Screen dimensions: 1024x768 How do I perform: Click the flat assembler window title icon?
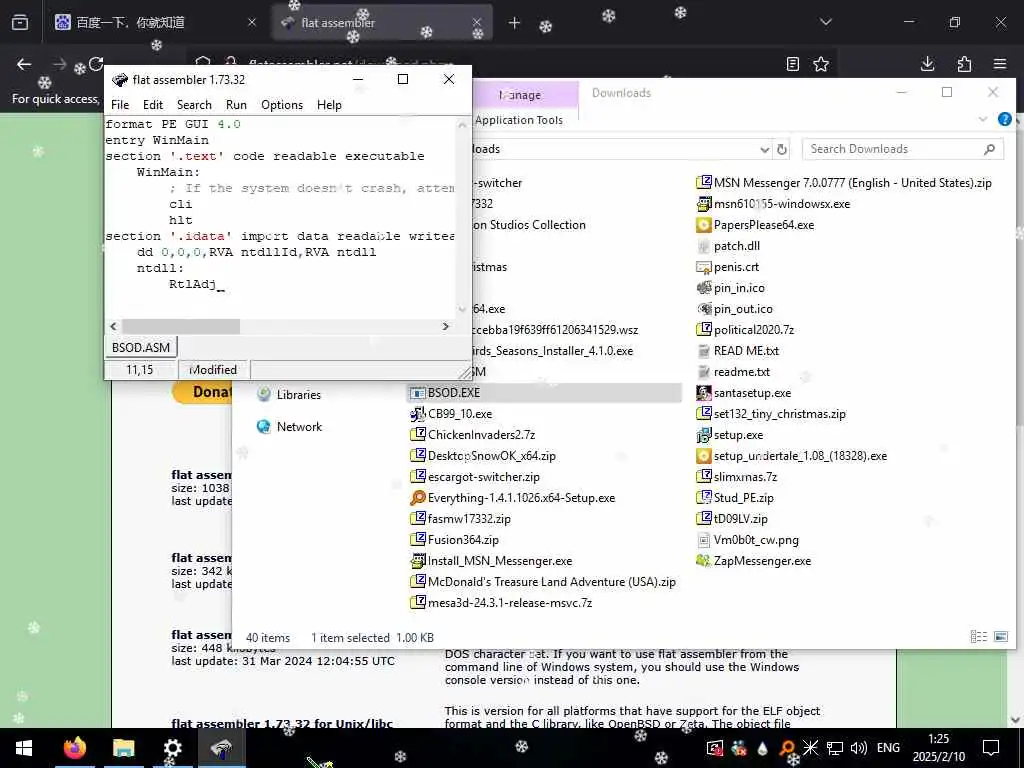pyautogui.click(x=120, y=80)
